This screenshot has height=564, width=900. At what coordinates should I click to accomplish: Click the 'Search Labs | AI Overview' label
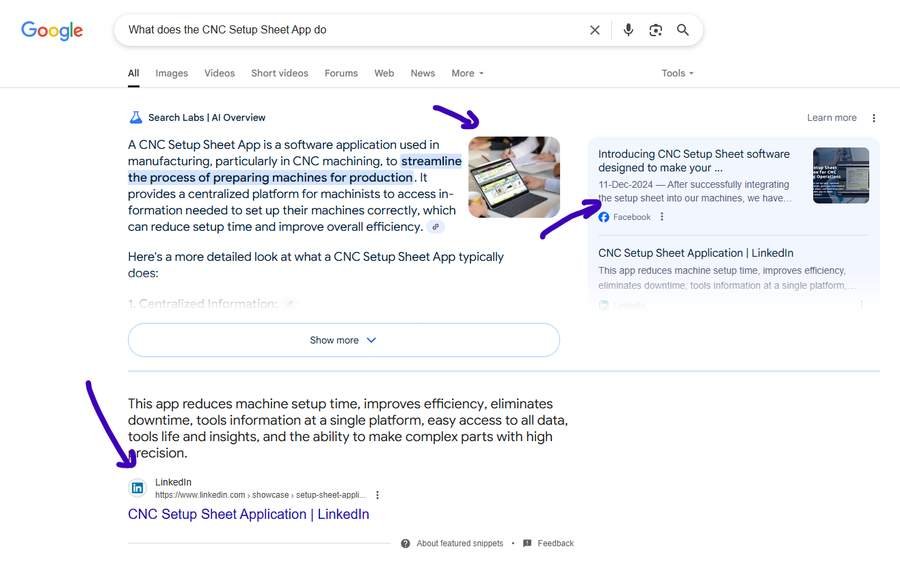pyautogui.click(x=207, y=118)
